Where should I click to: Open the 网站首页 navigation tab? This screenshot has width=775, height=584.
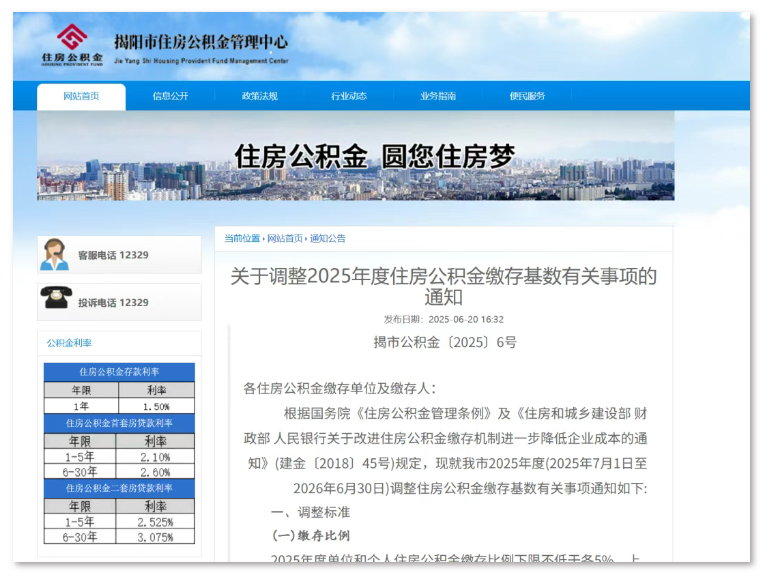click(x=81, y=97)
